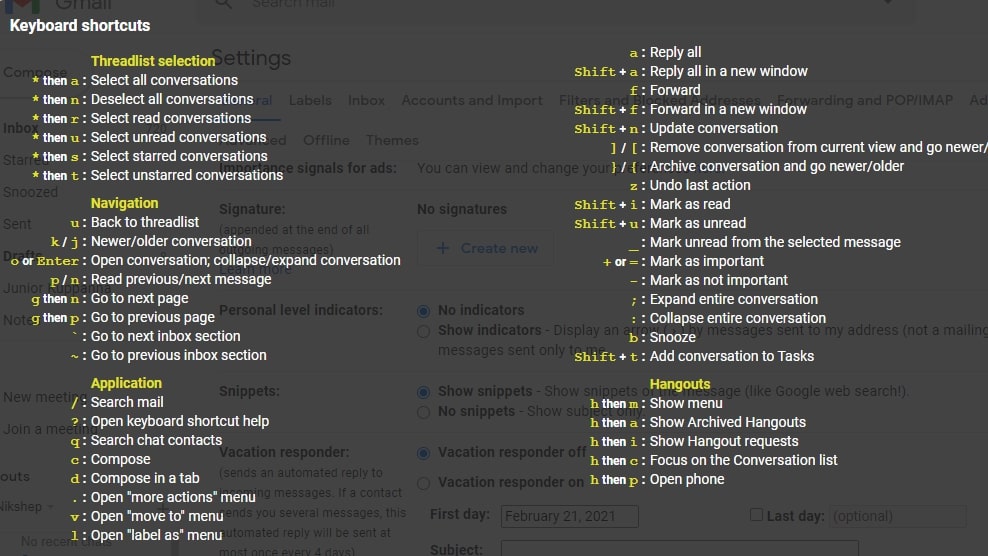Open the Offline settings tab
This screenshot has width=988, height=556.
click(326, 140)
